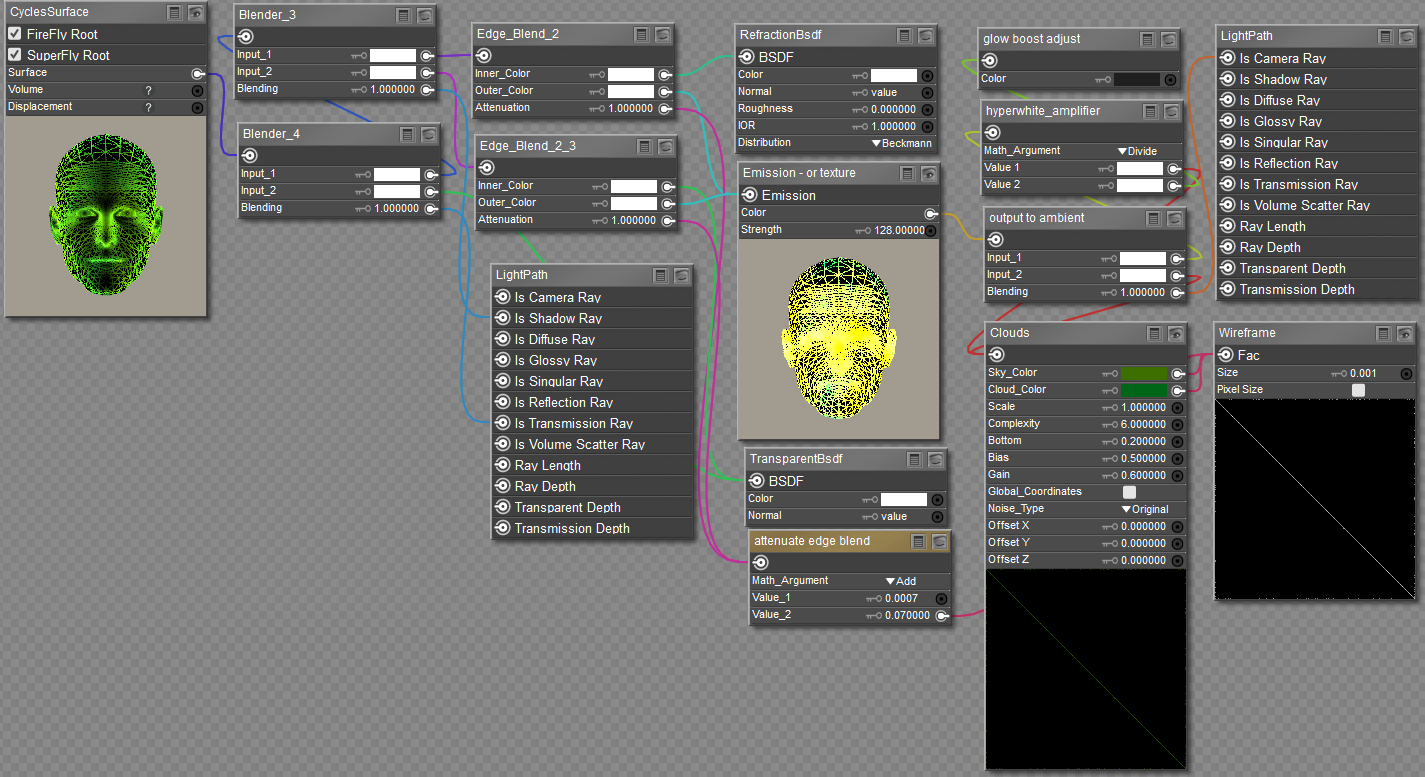Screen dimensions: 1425x777
Task: Click the Emission Strength value field
Action: tap(897, 230)
